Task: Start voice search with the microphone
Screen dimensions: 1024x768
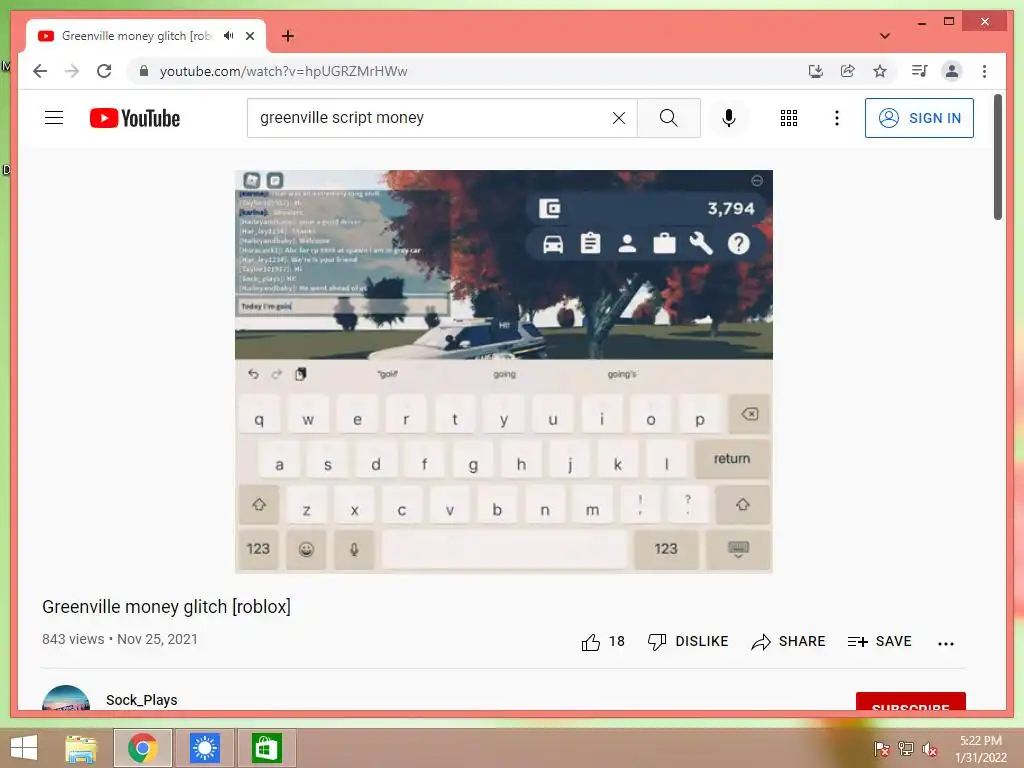Action: [729, 118]
